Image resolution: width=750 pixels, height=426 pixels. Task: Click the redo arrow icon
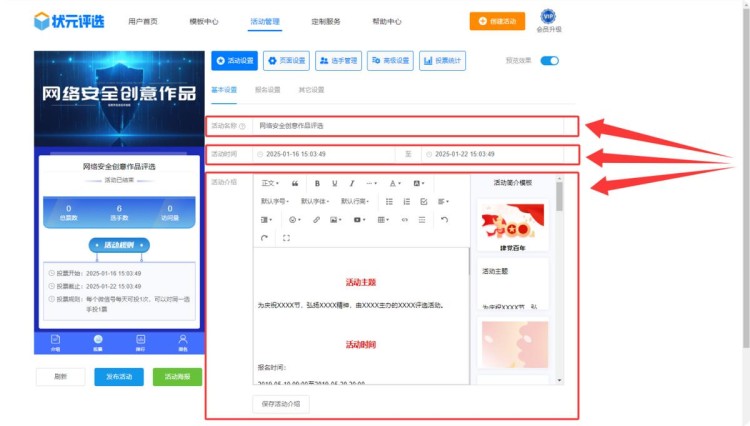(265, 238)
